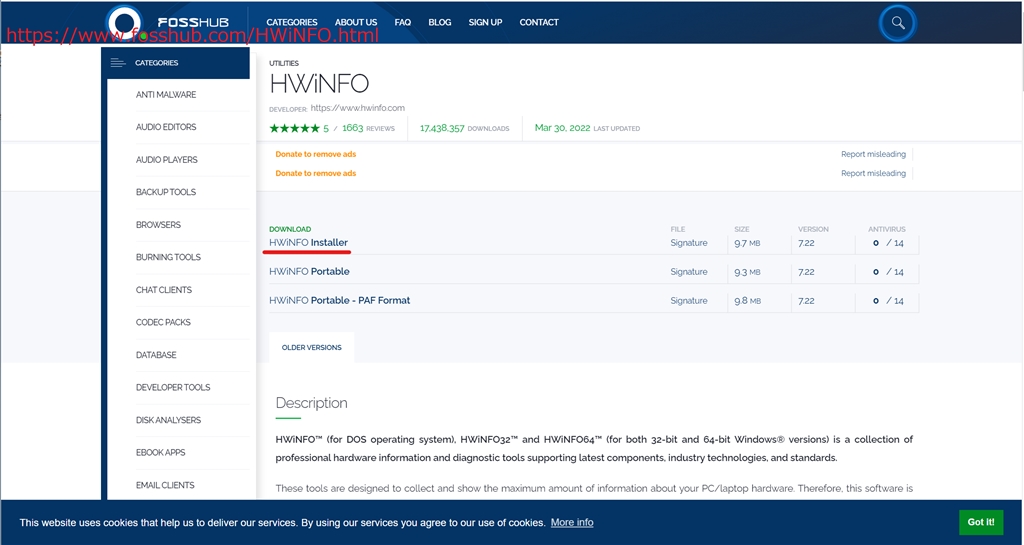Image resolution: width=1024 pixels, height=545 pixels.
Task: Open Signature for HWiNFO Portable
Action: (688, 272)
